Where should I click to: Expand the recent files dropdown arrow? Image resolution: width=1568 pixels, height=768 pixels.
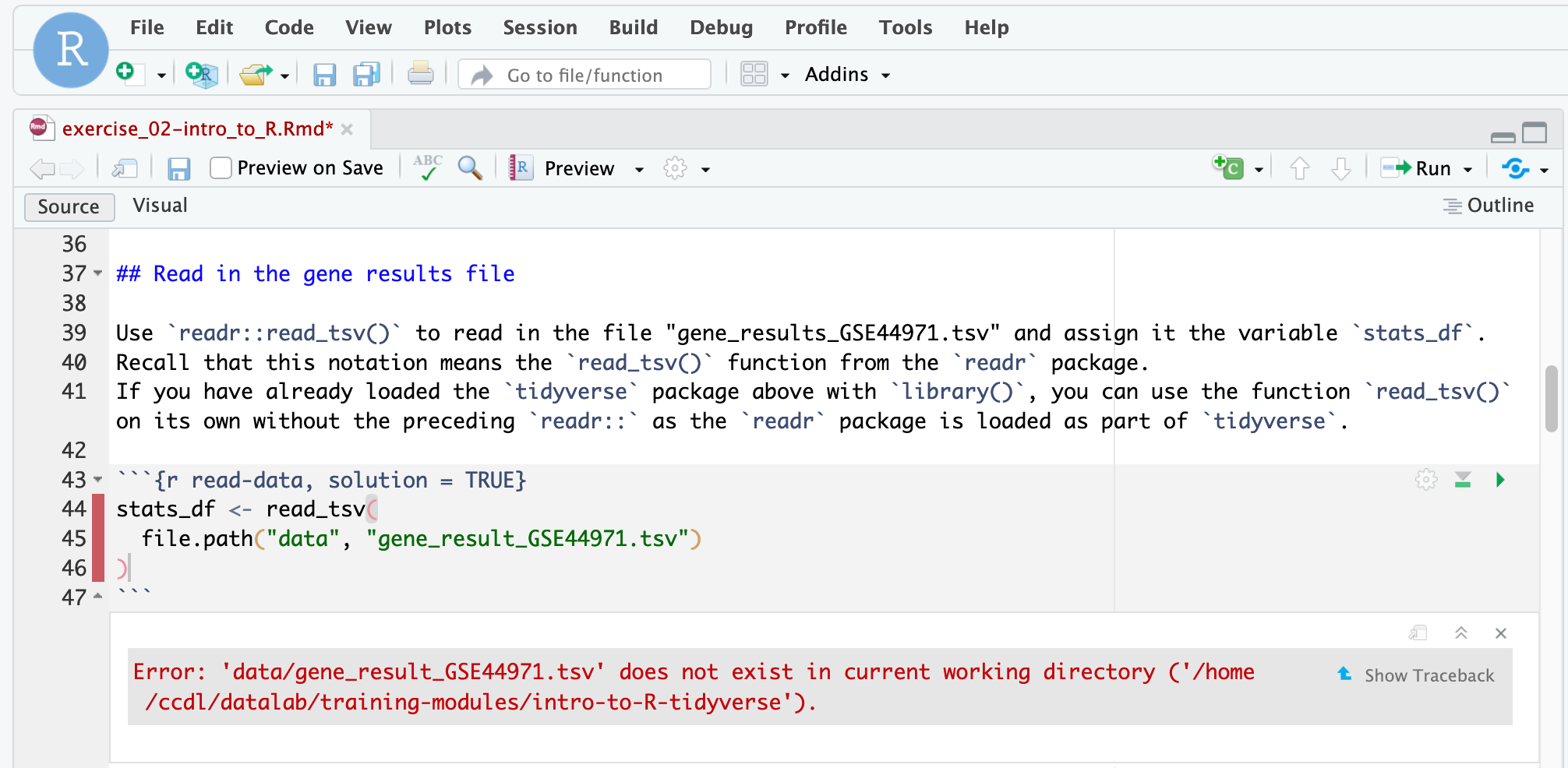click(284, 76)
